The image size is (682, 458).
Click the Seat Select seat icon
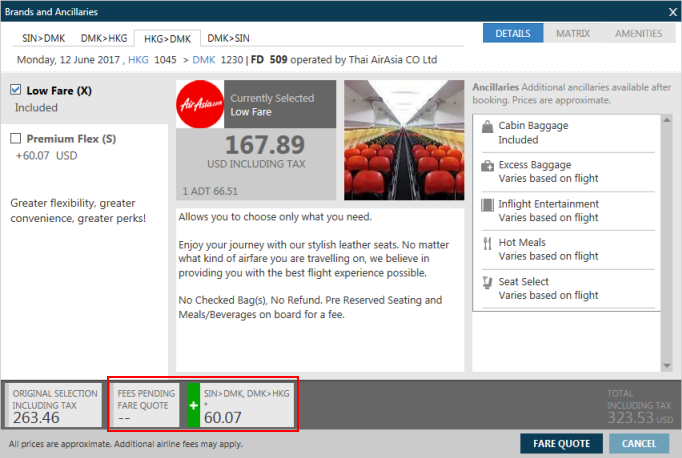(486, 283)
